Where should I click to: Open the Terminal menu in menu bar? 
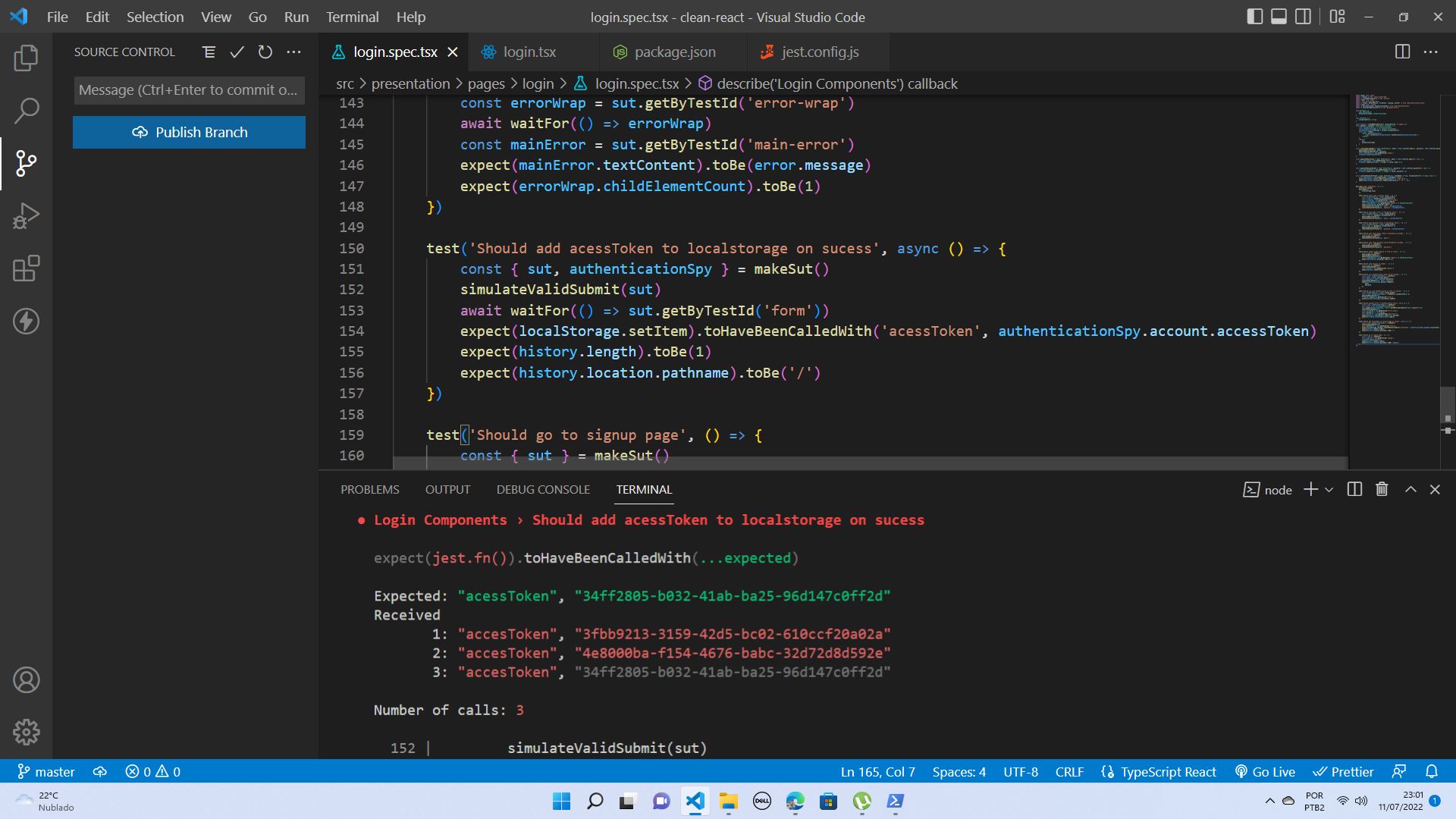(352, 17)
